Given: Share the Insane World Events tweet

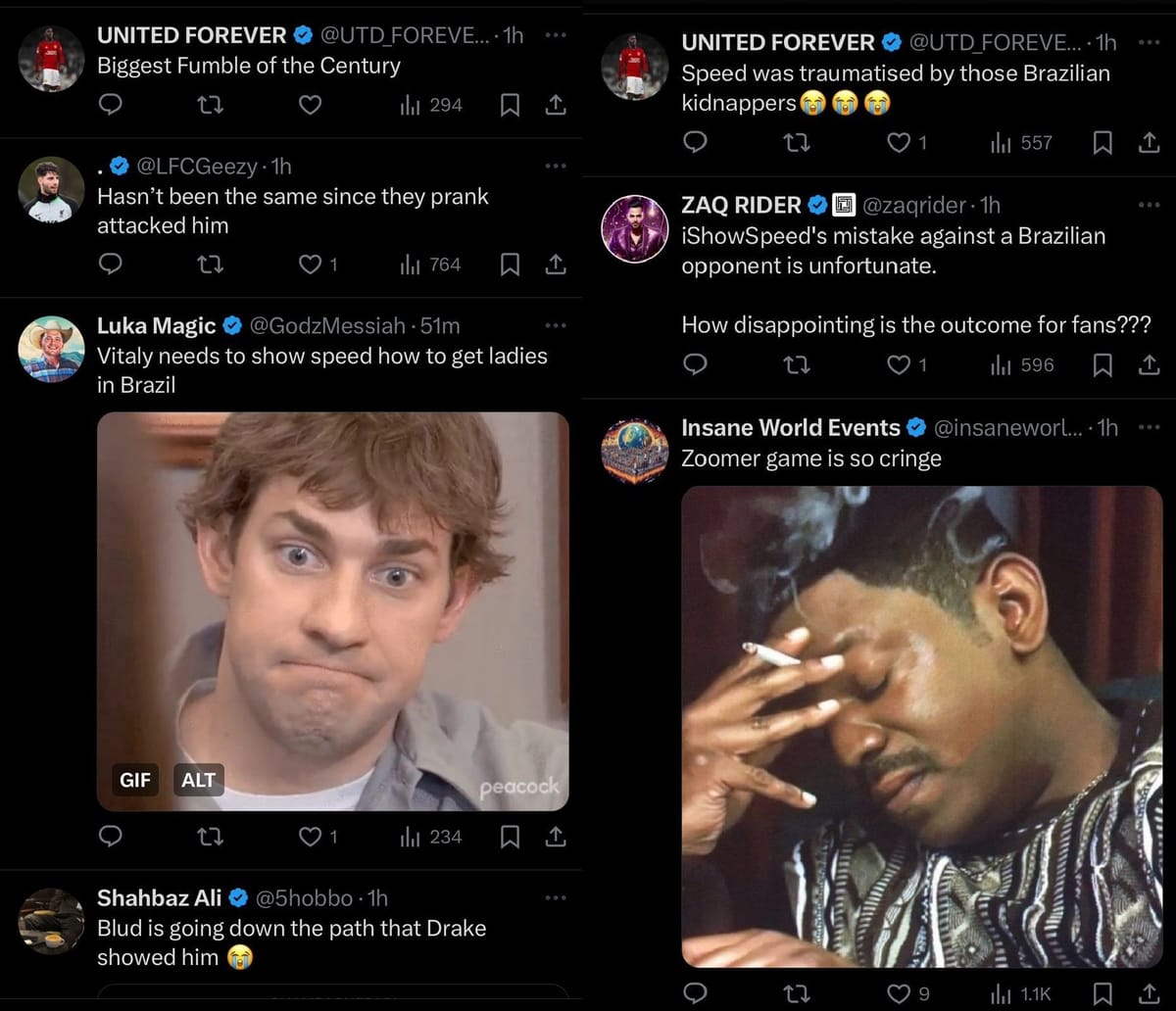Looking at the screenshot, I should 1149,993.
